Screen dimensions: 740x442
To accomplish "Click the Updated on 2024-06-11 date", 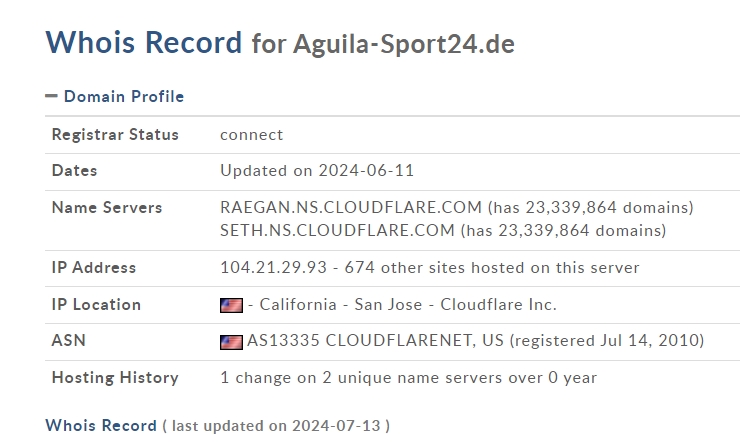I will [317, 170].
